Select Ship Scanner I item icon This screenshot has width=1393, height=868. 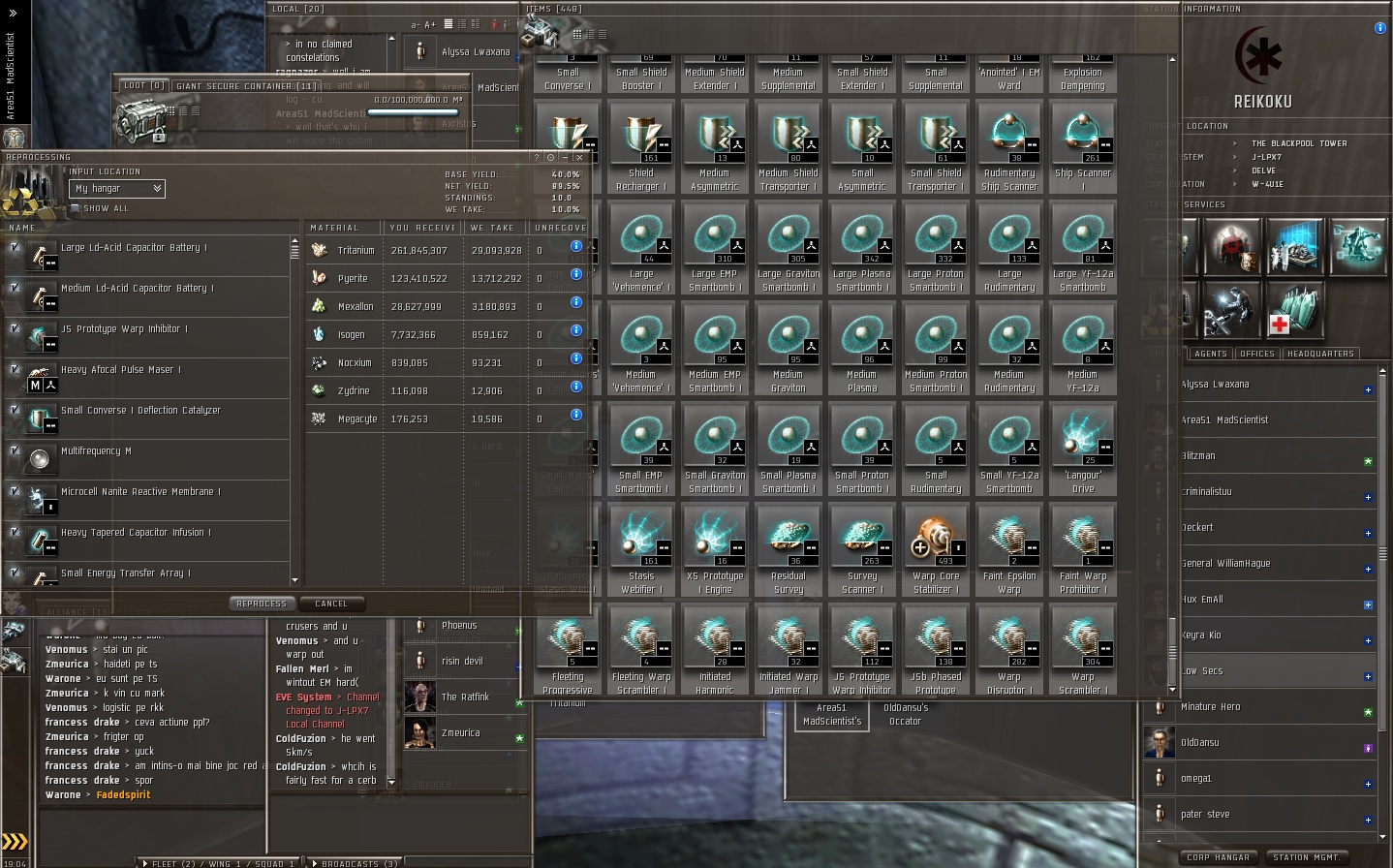(x=1082, y=133)
